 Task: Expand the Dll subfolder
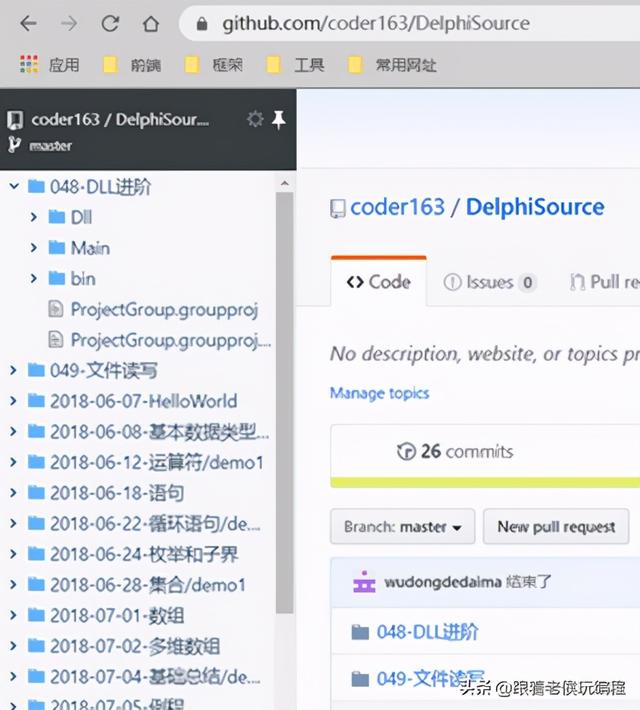point(34,217)
